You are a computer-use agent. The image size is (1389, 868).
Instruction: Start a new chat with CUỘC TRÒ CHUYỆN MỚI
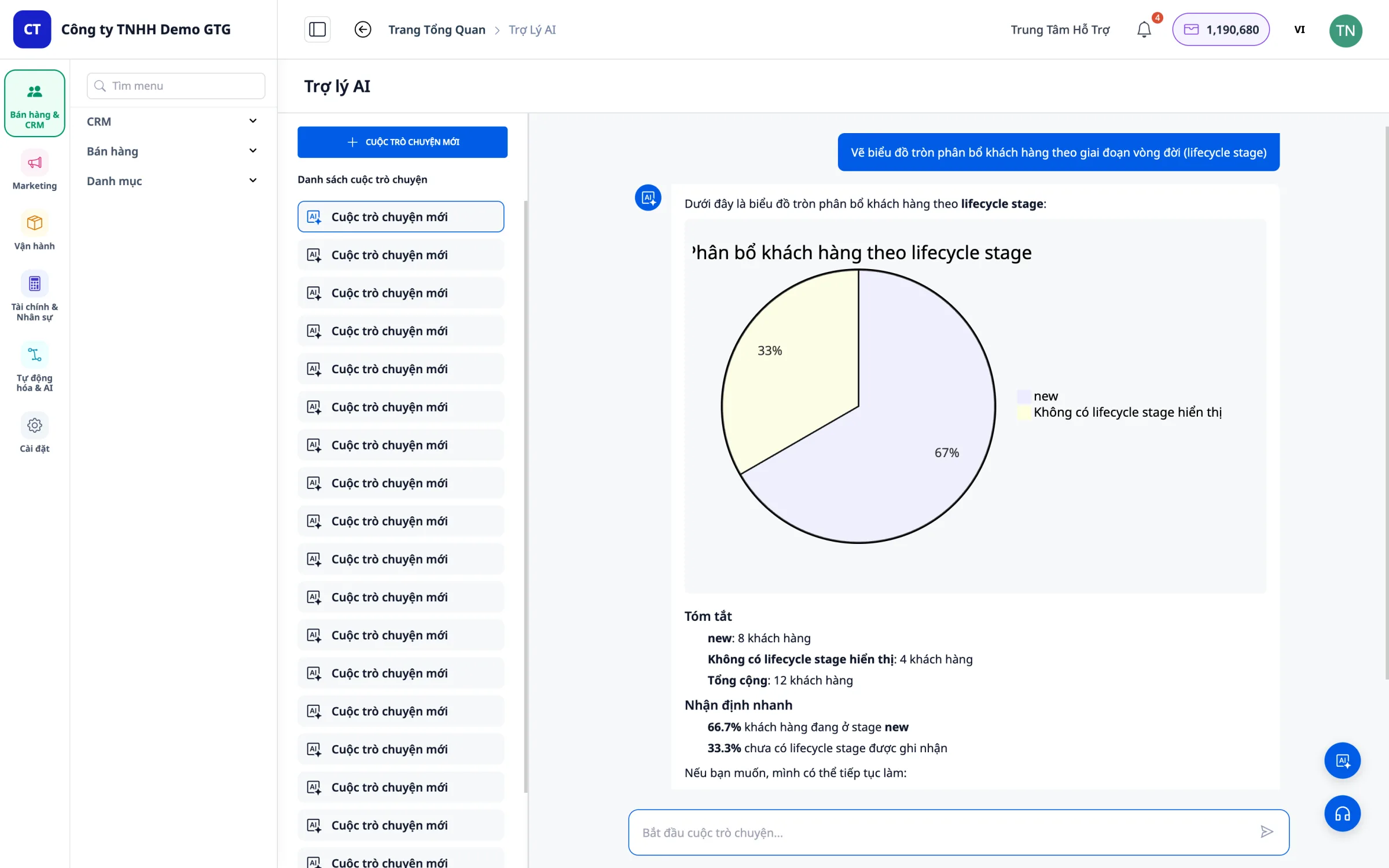[x=402, y=142]
